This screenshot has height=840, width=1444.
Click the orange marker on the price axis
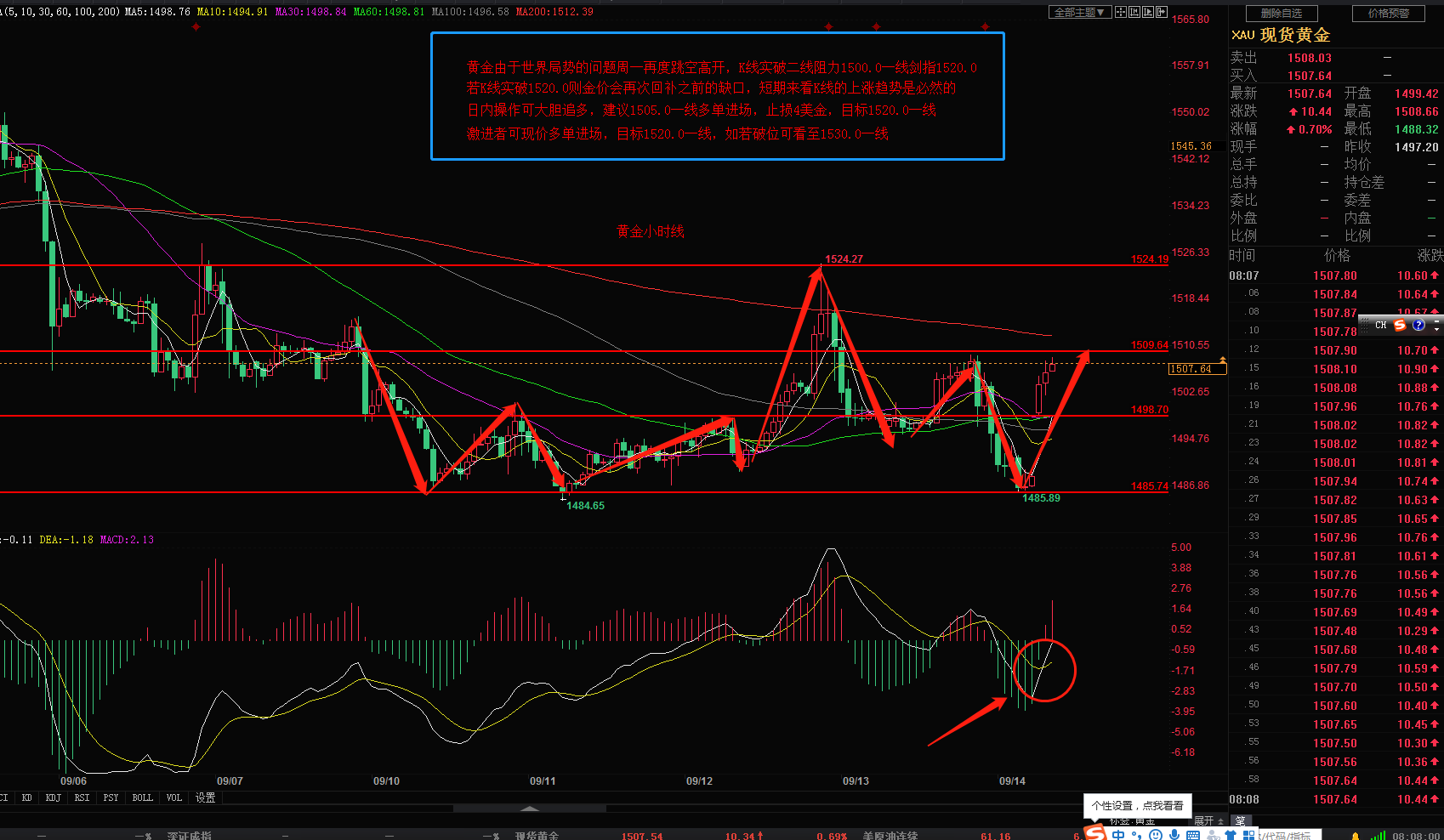(x=1223, y=360)
